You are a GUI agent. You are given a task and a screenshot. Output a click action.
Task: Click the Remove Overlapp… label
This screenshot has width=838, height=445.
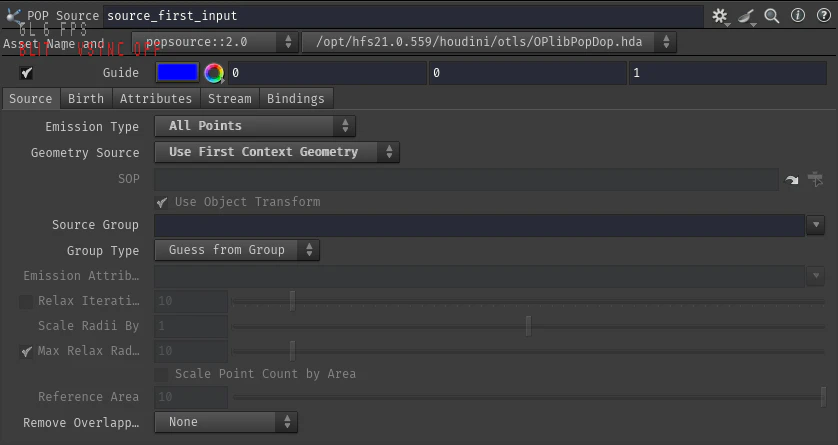coord(81,423)
